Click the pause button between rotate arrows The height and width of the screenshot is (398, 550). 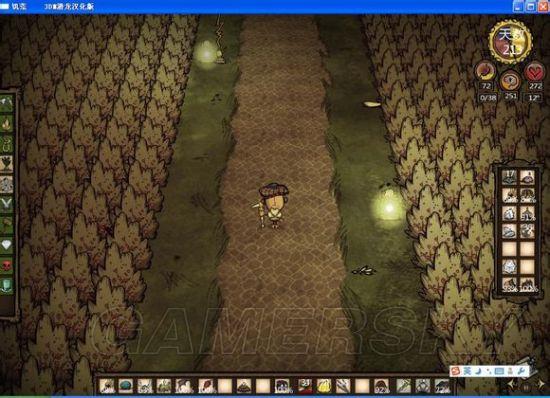526,387
